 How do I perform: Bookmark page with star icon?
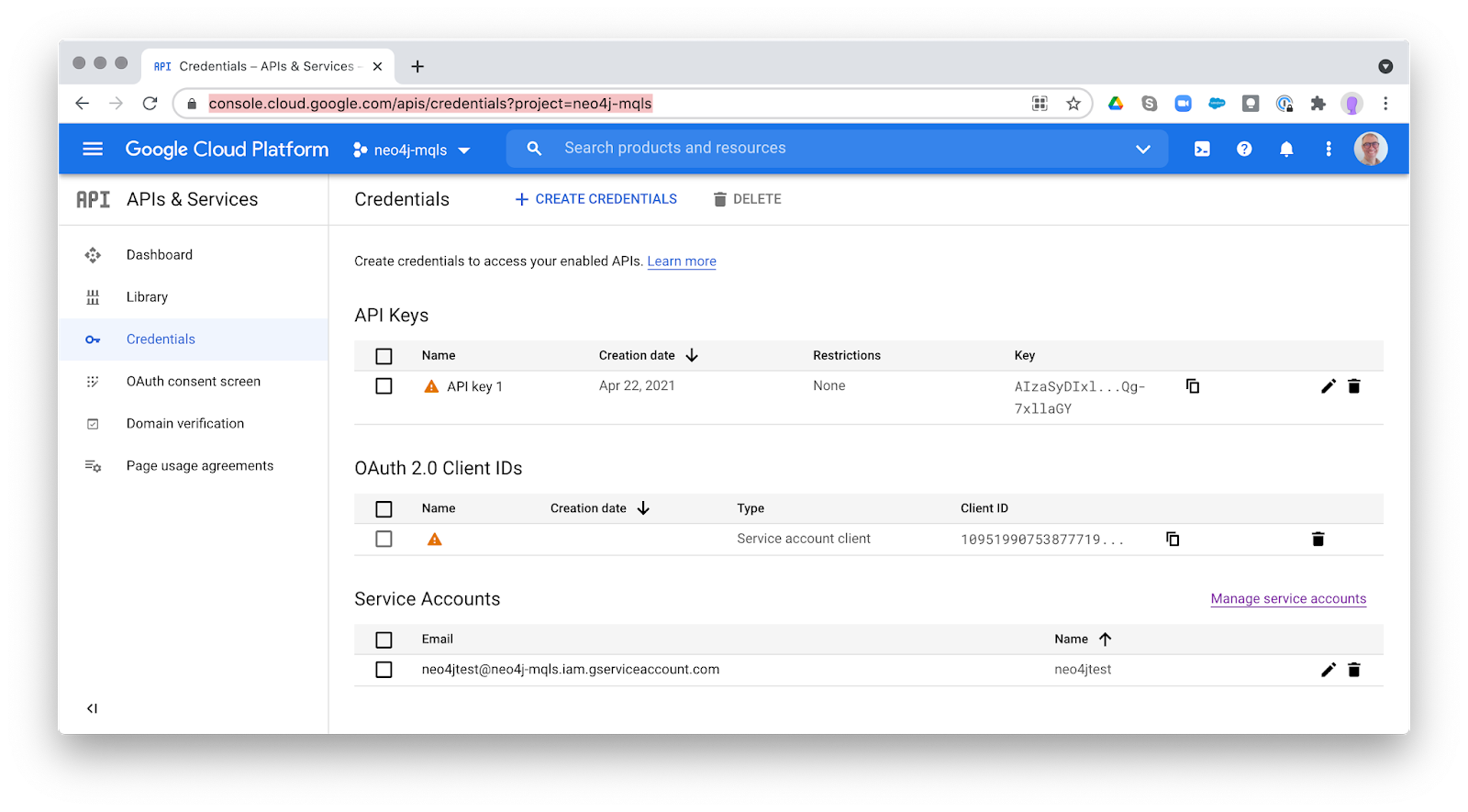pyautogui.click(x=1073, y=104)
